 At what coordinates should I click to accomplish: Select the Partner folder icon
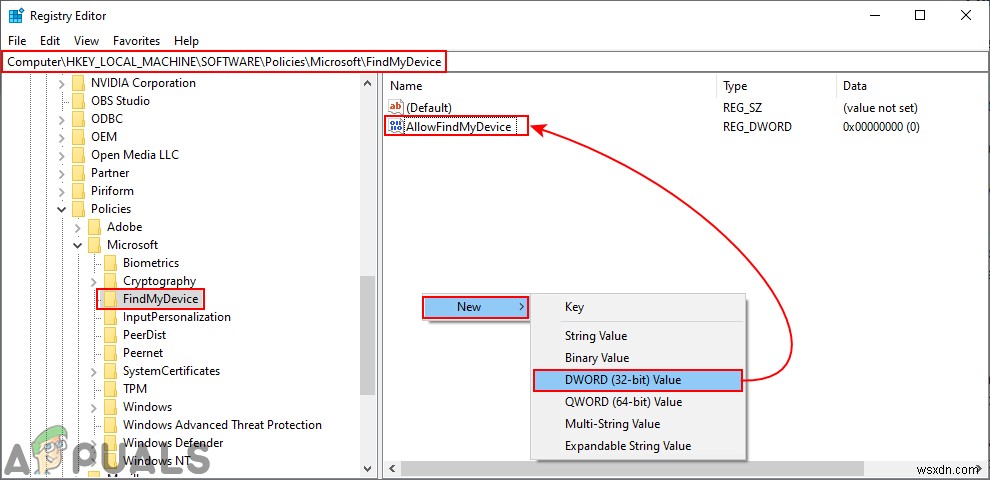pos(78,173)
